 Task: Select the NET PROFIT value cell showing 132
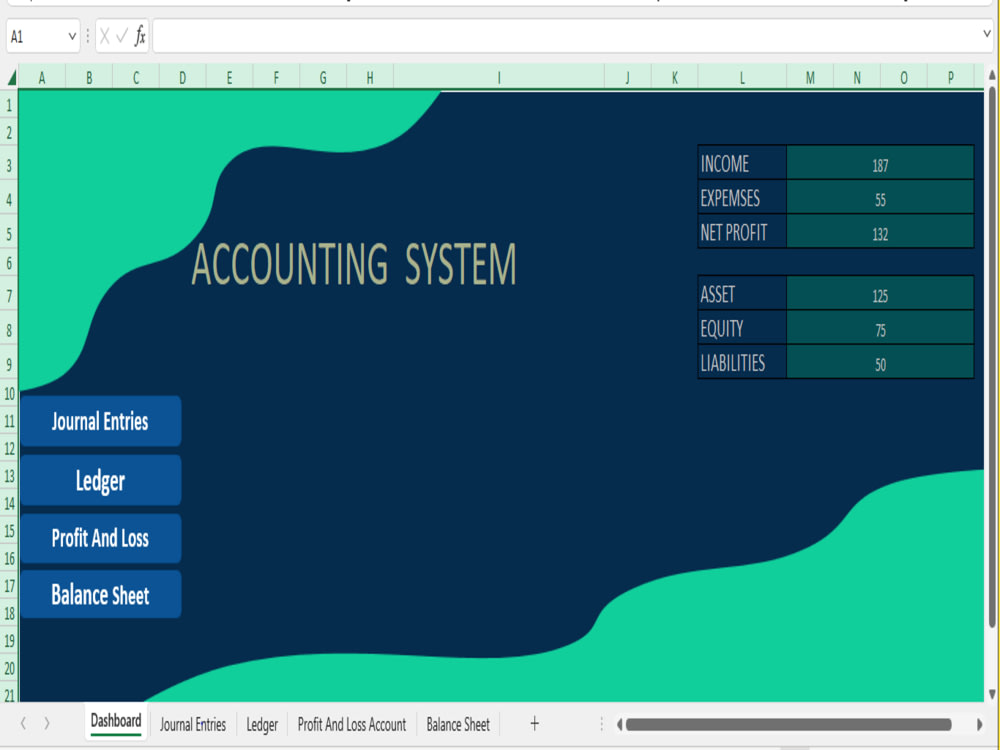(x=880, y=232)
